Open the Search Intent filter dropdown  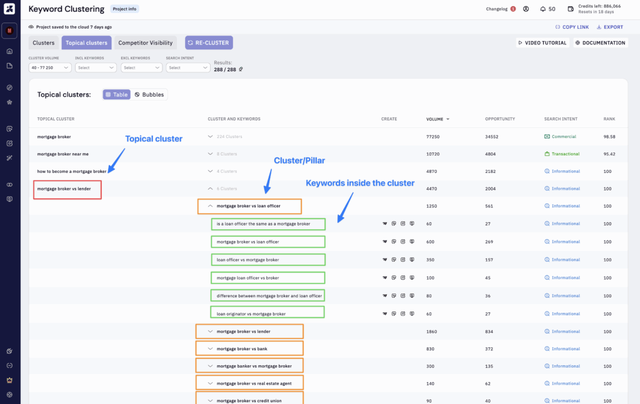(188, 68)
